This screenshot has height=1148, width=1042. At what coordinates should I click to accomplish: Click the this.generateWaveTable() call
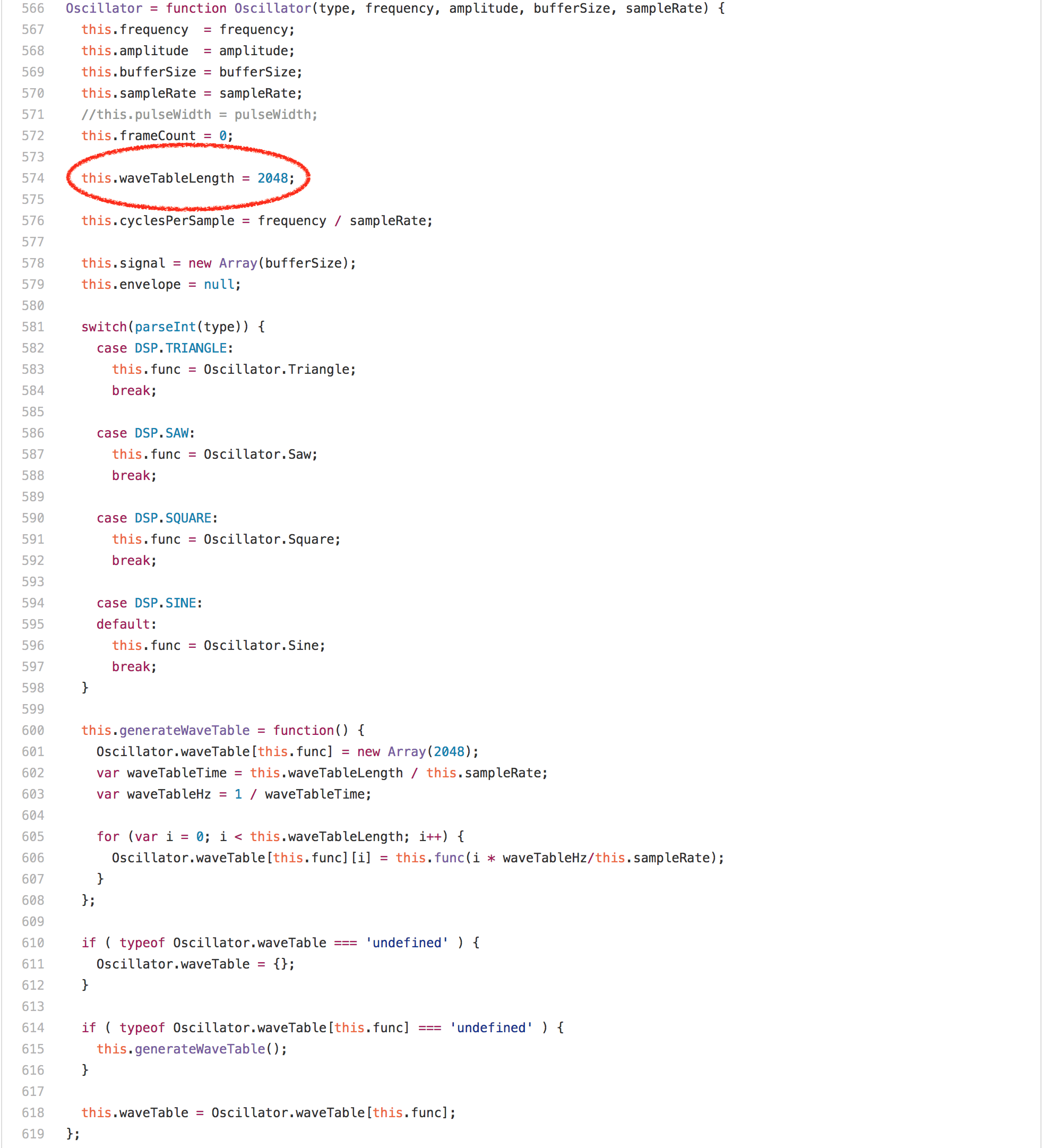[192, 1048]
